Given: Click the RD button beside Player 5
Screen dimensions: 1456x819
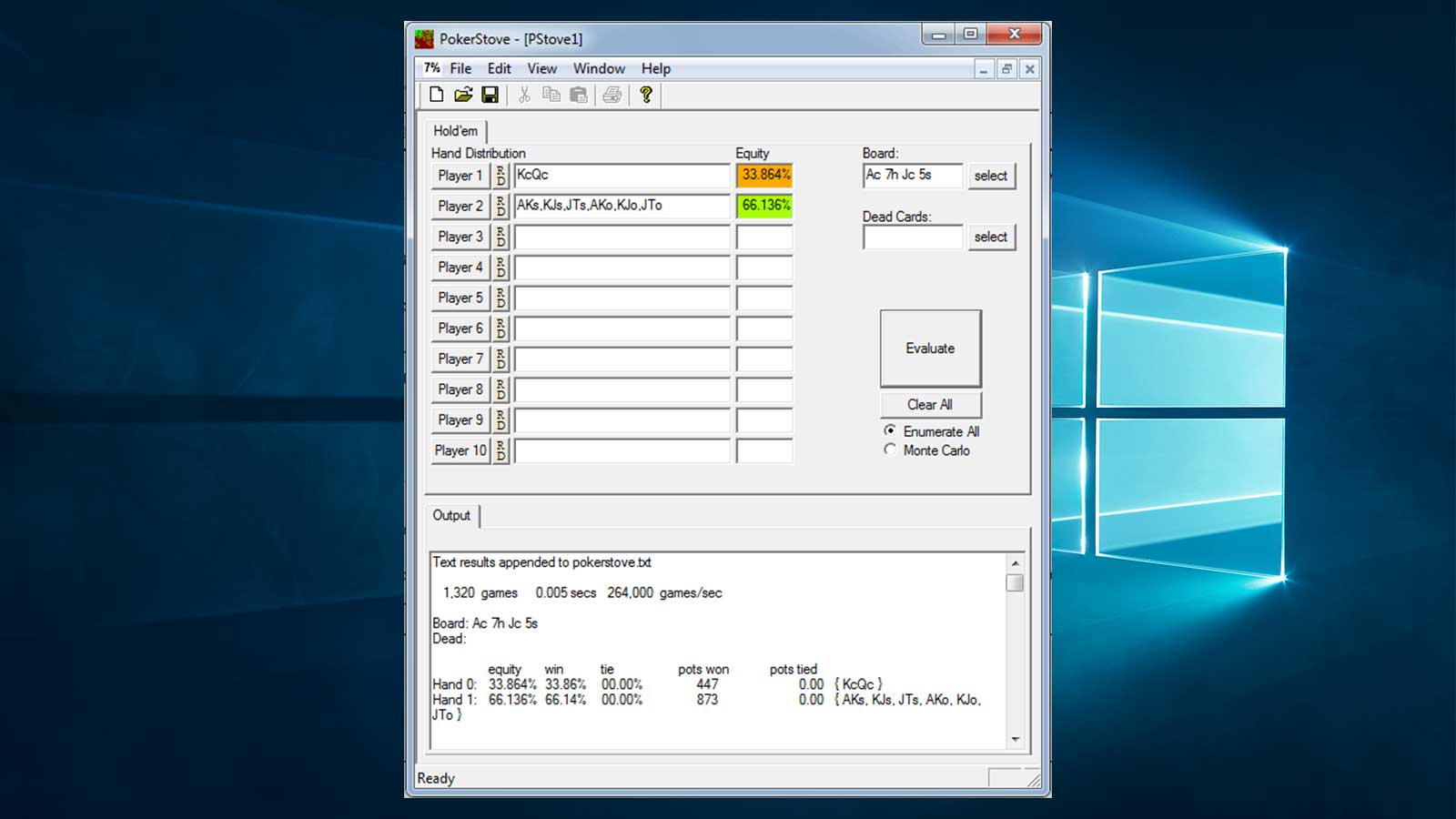Looking at the screenshot, I should pos(500,298).
